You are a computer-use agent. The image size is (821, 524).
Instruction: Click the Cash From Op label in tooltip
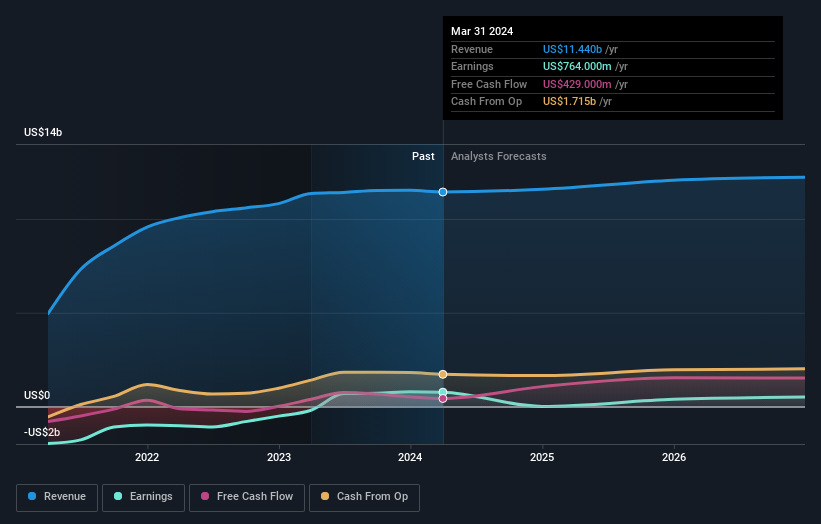486,102
